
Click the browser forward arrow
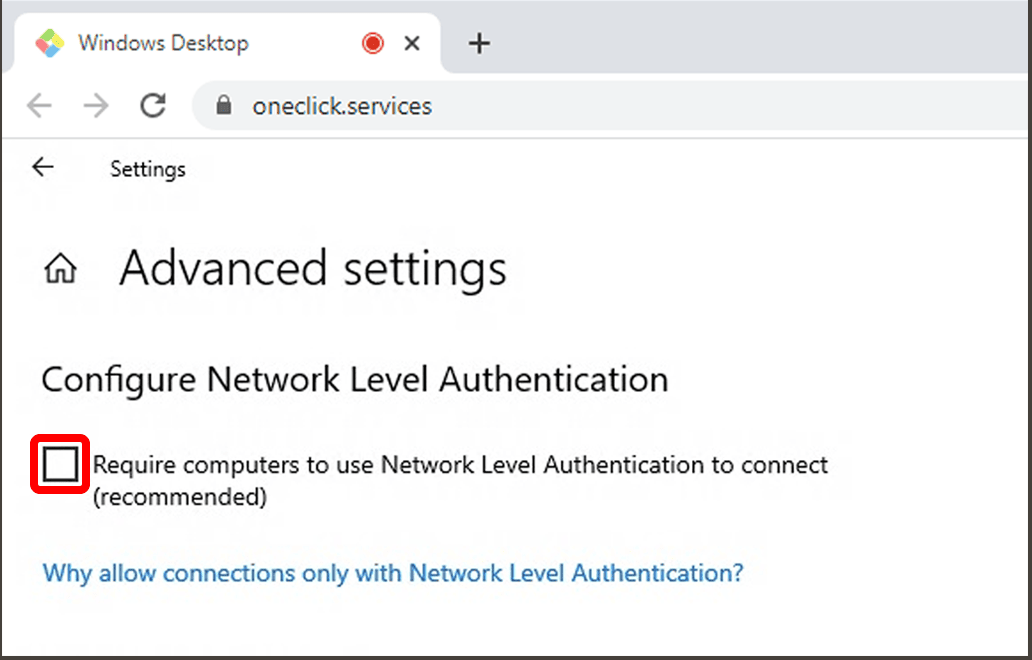coord(96,105)
